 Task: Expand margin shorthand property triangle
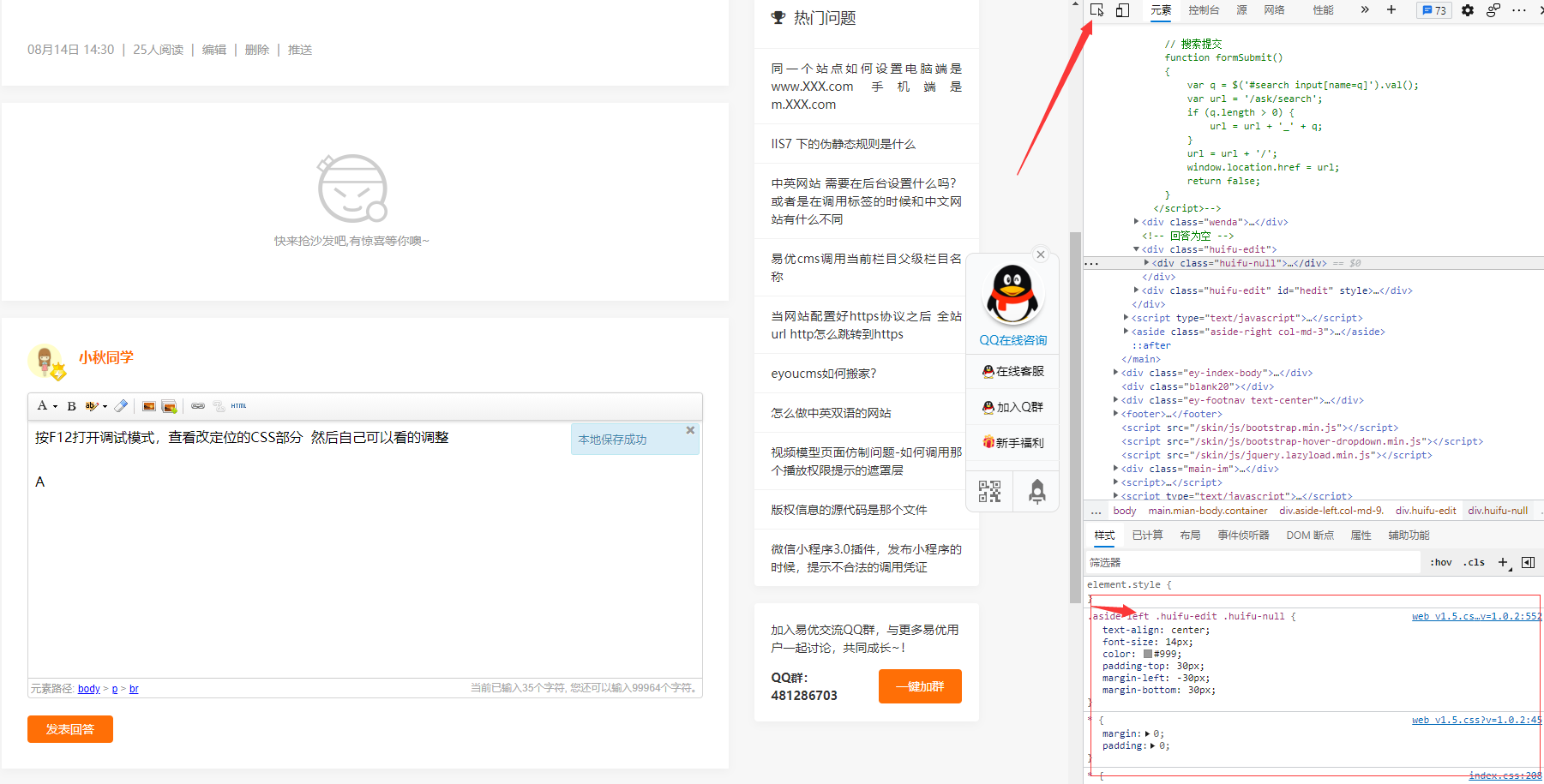[x=1147, y=733]
